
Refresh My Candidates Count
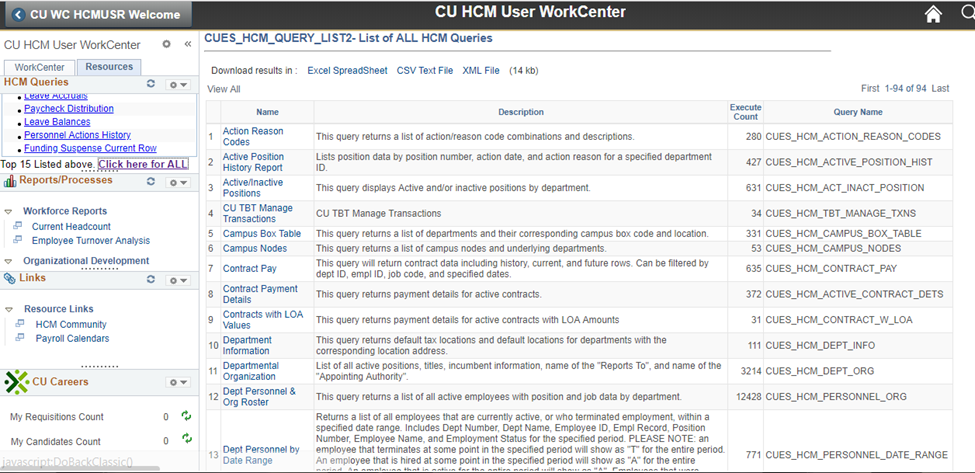pos(187,439)
